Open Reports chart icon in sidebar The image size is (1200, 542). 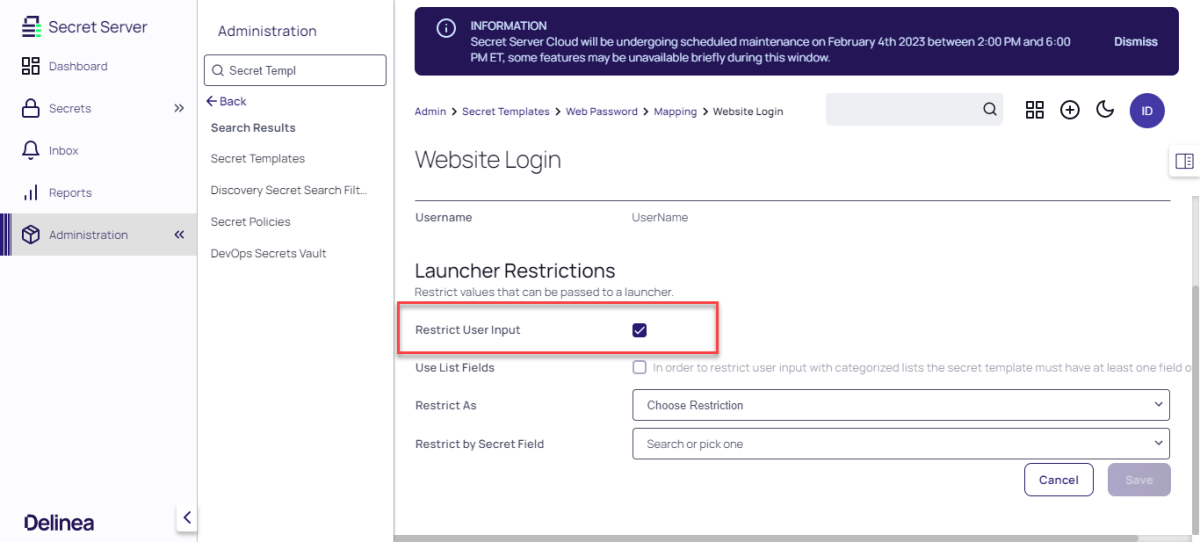[x=30, y=193]
